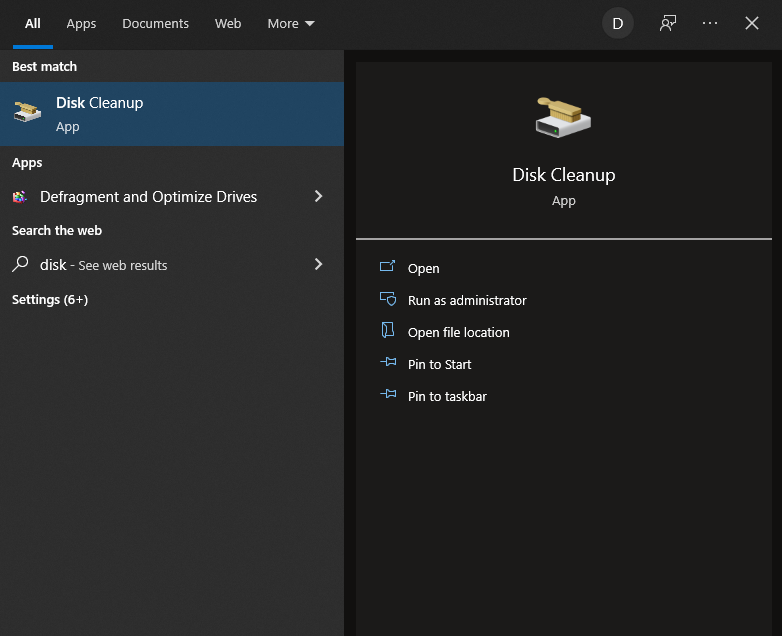This screenshot has width=782, height=636.
Task: Click the Disk Cleanup title in preview pane
Action: (564, 175)
